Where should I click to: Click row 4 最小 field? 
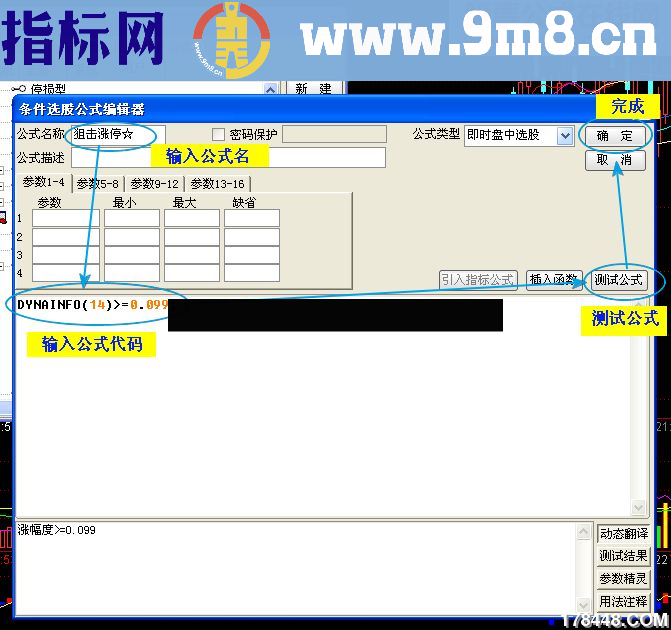(132, 273)
